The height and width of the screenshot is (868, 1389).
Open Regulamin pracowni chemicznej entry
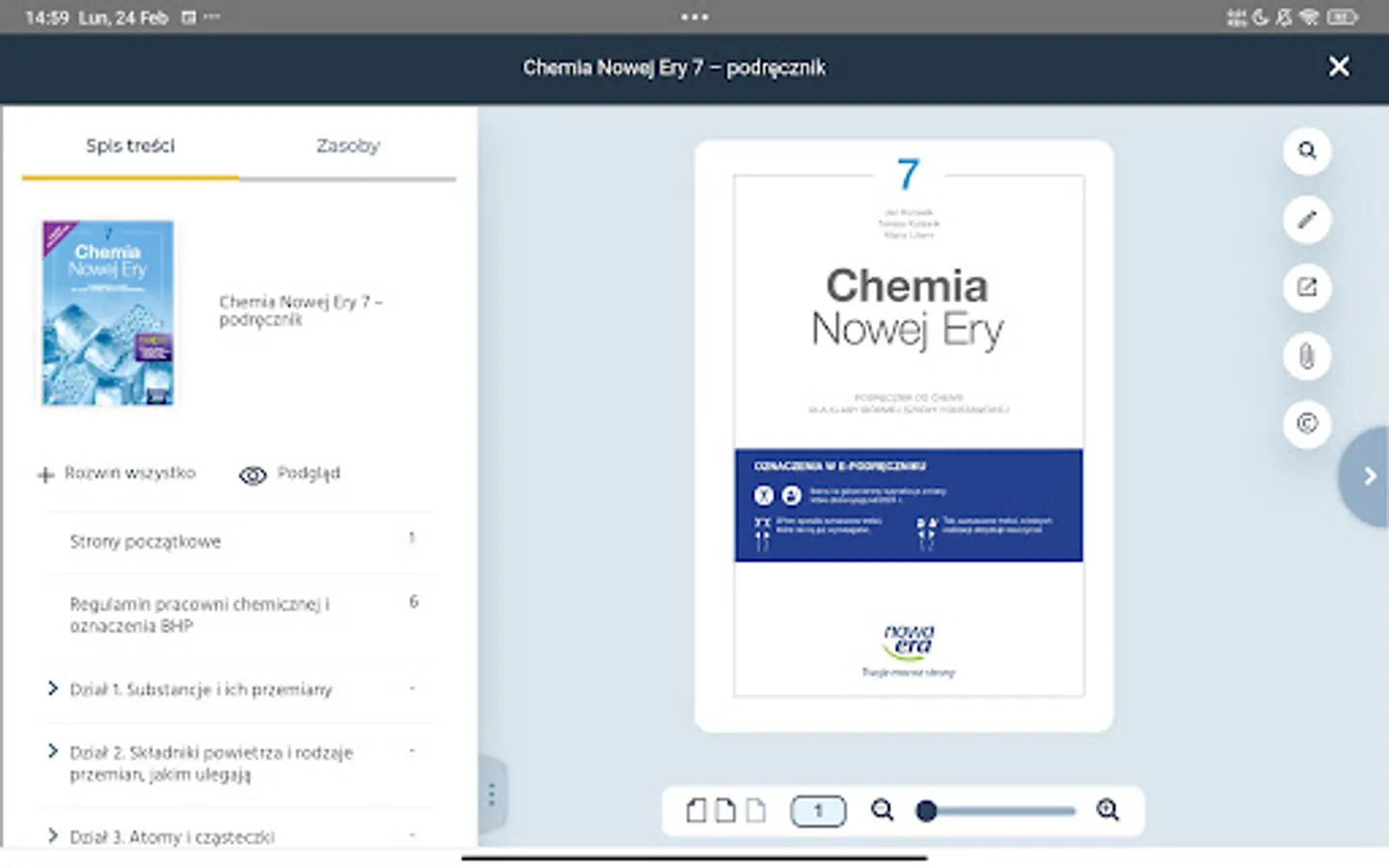(x=200, y=615)
